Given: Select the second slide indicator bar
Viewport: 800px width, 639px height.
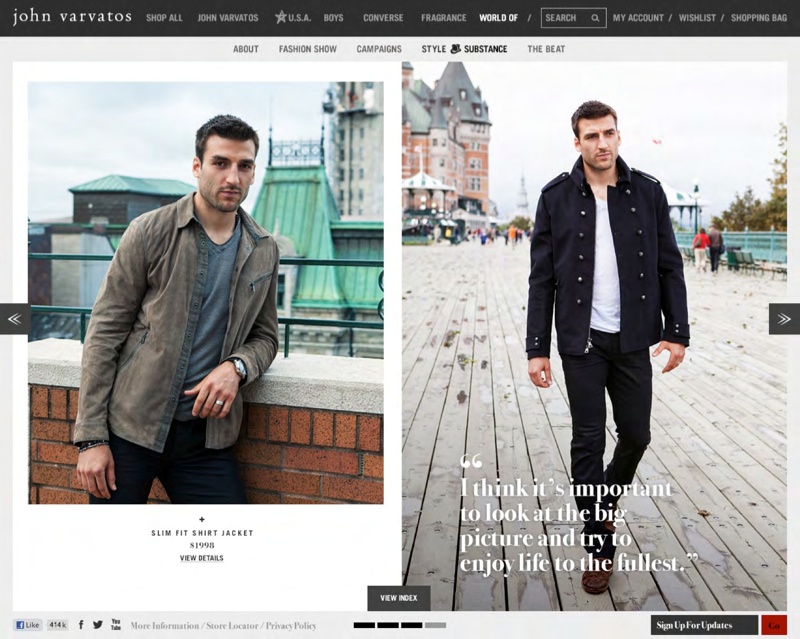Looking at the screenshot, I should coord(388,625).
